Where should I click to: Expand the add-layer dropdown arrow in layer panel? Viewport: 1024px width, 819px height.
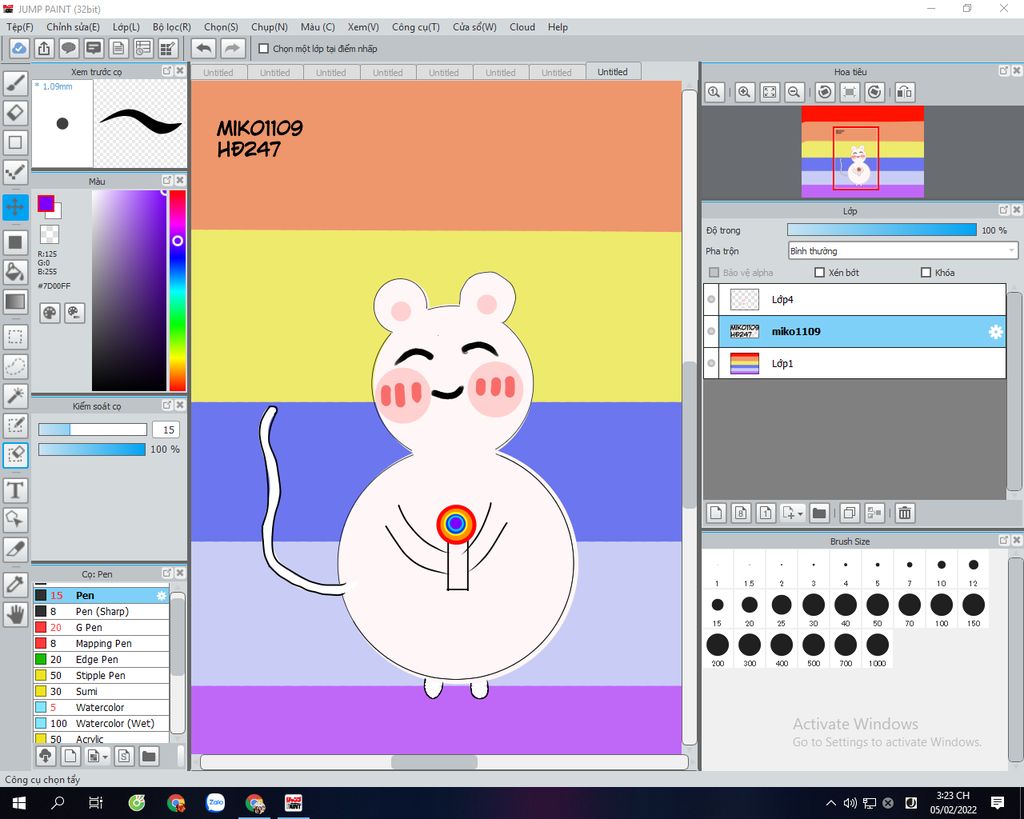pos(801,513)
